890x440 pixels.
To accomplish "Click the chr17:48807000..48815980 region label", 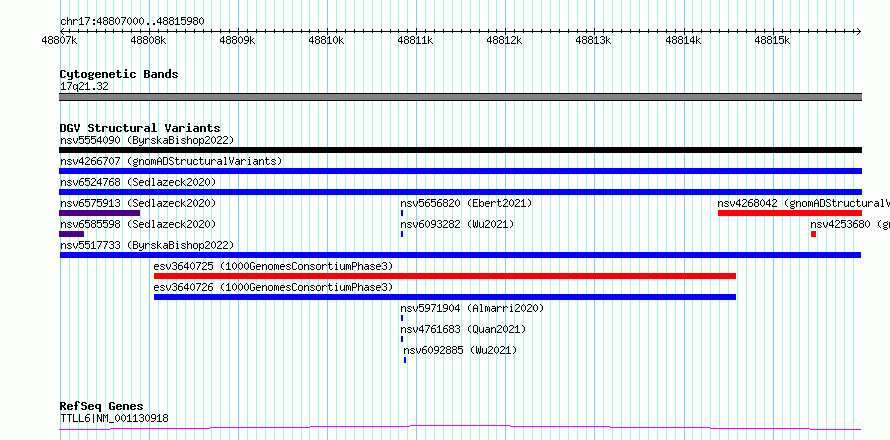I will pos(132,21).
